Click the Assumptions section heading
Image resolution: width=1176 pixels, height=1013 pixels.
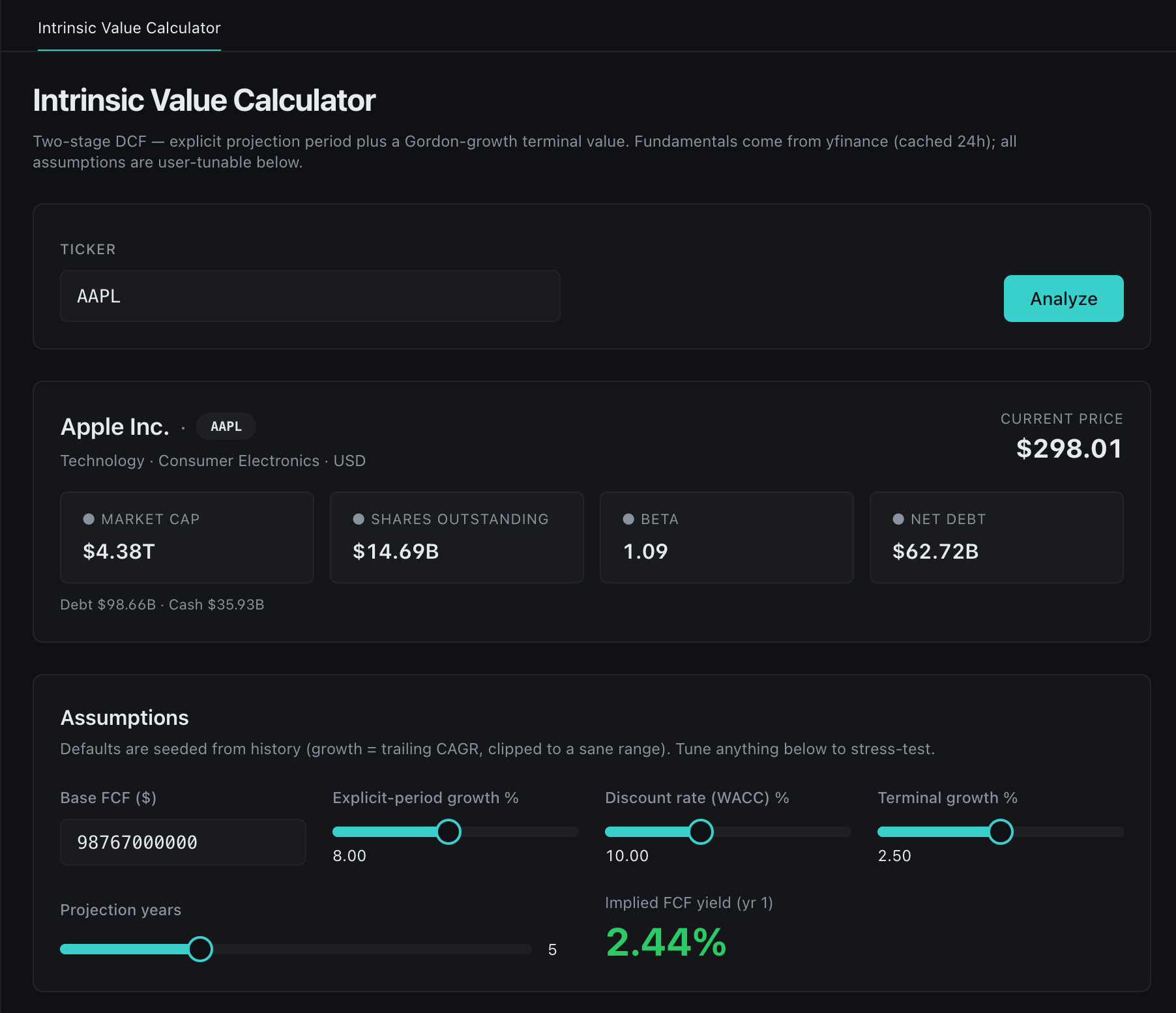[125, 718]
